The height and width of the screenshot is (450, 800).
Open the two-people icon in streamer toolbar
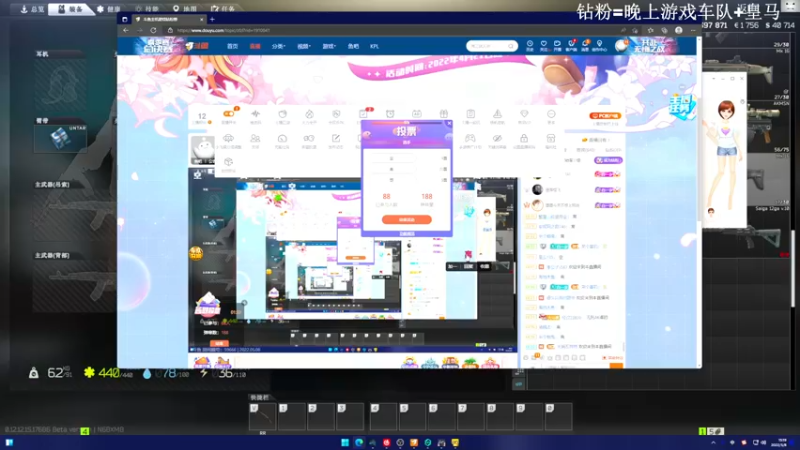tap(255, 138)
